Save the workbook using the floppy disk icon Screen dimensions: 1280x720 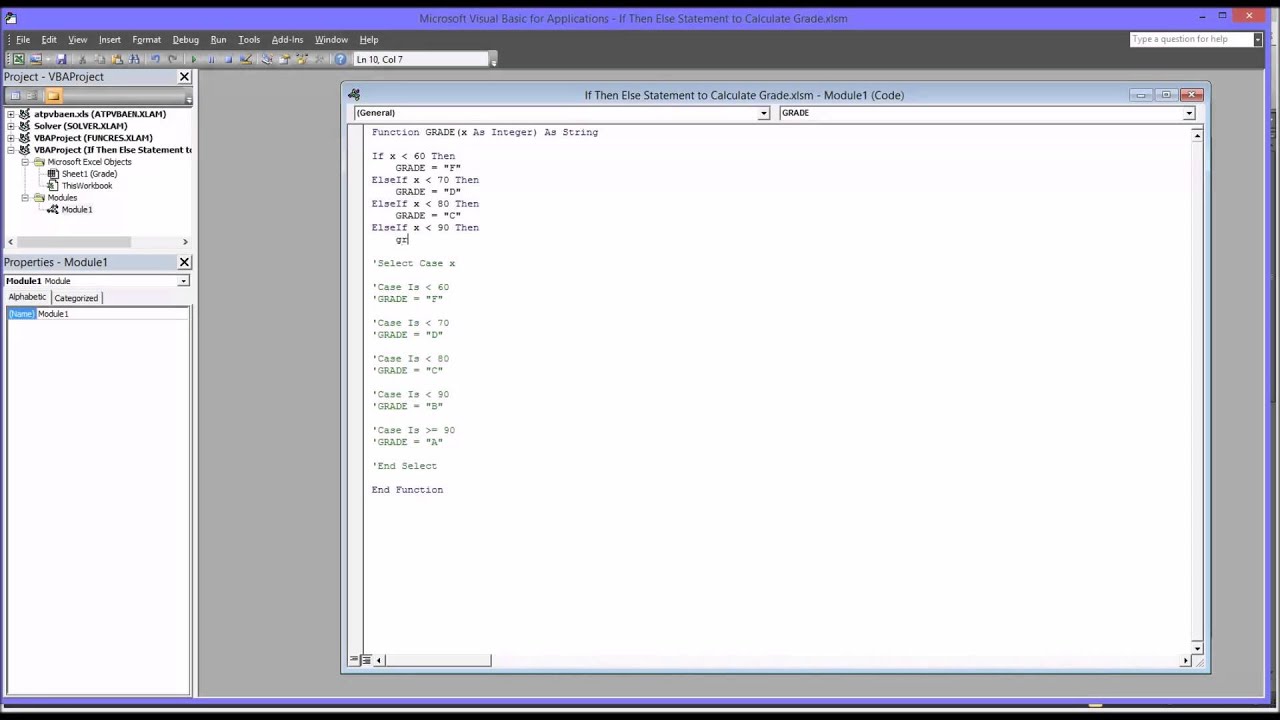61,59
